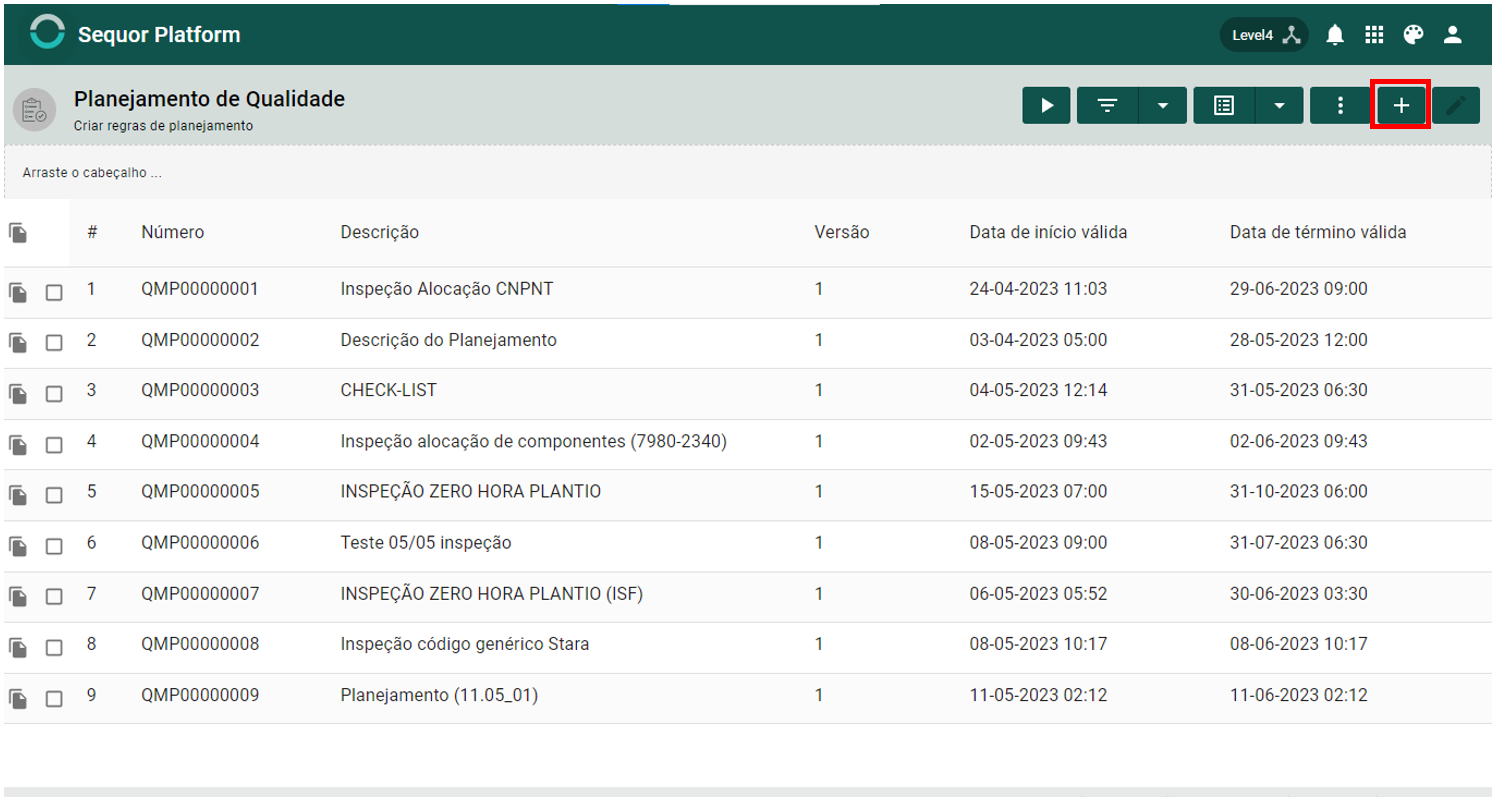Check the box for row QMP00000005
1501x804 pixels.
tap(54, 495)
